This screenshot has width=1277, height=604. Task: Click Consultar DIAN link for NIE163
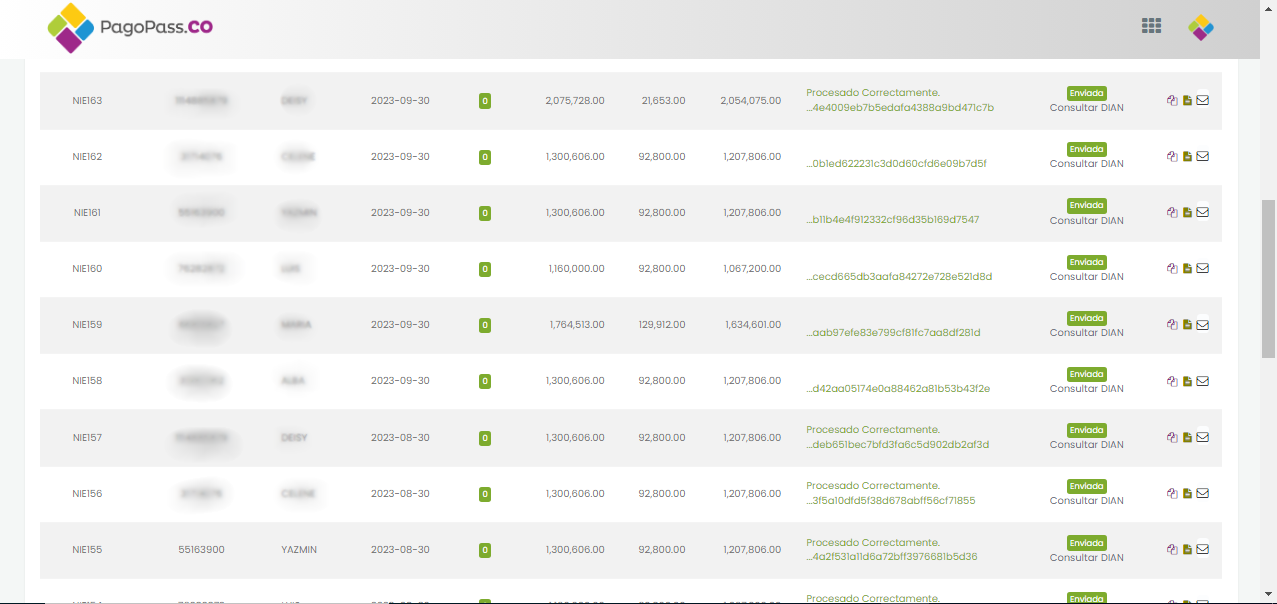coord(1086,108)
